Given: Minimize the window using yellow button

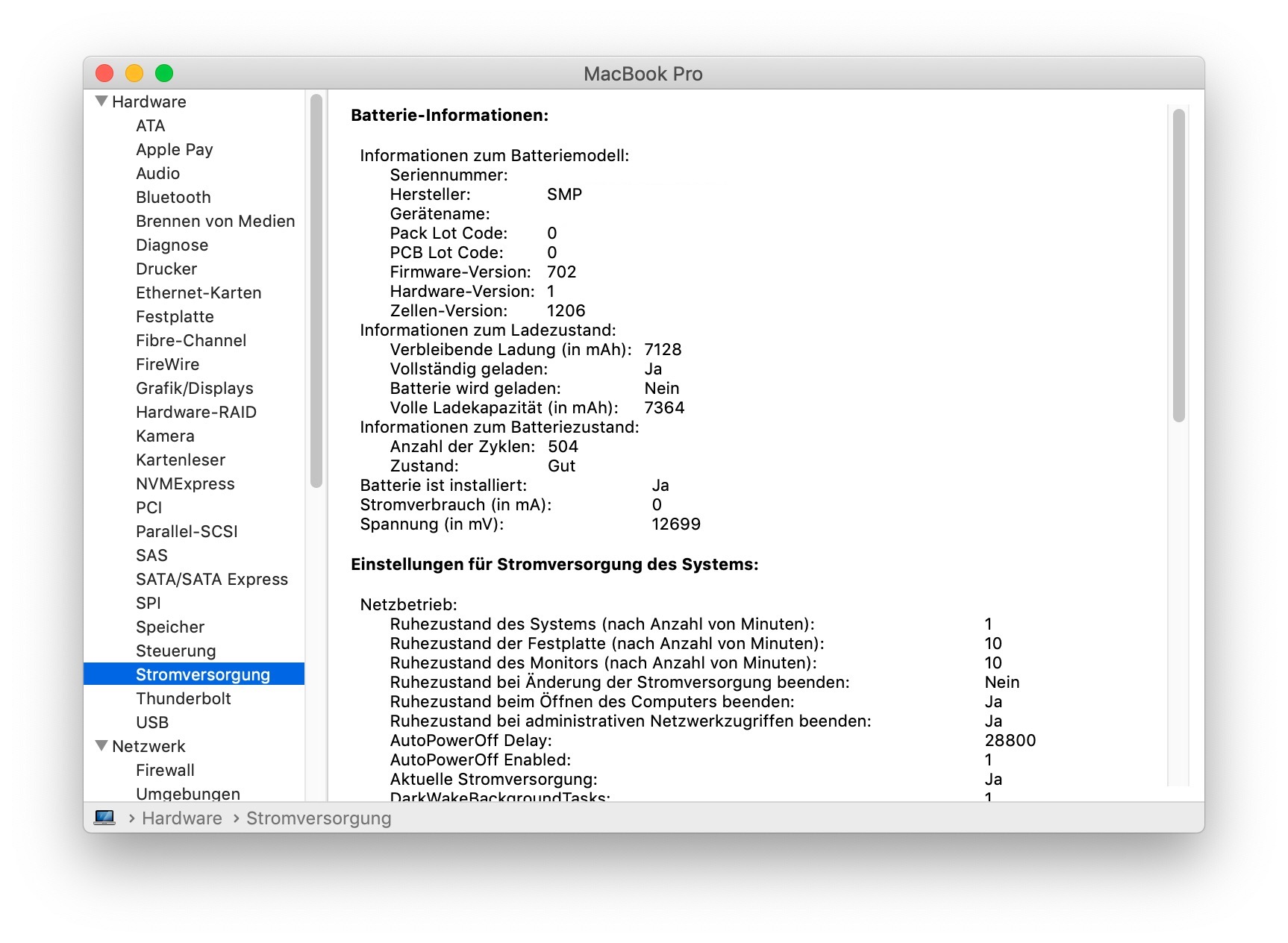Looking at the screenshot, I should [x=134, y=73].
